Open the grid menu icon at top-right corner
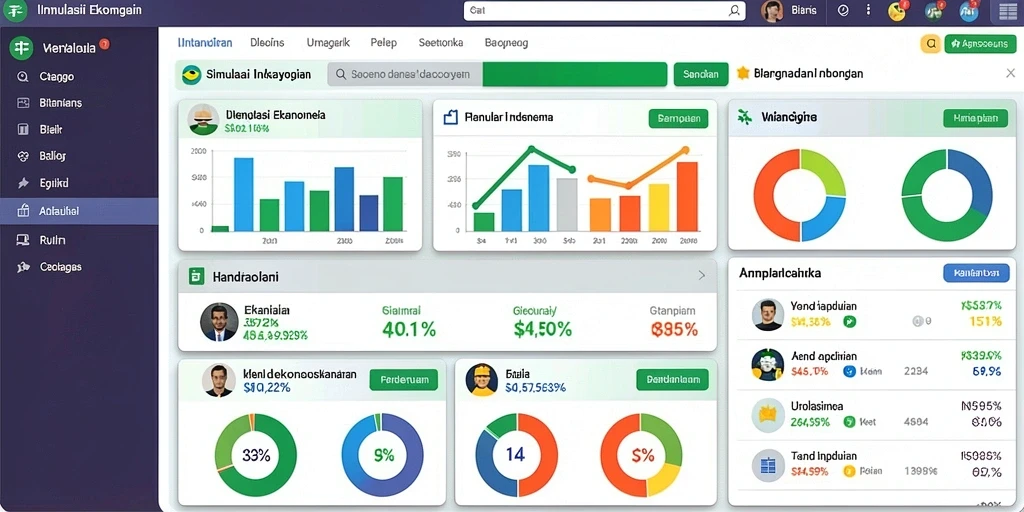This screenshot has width=1024, height=512. 1008,11
